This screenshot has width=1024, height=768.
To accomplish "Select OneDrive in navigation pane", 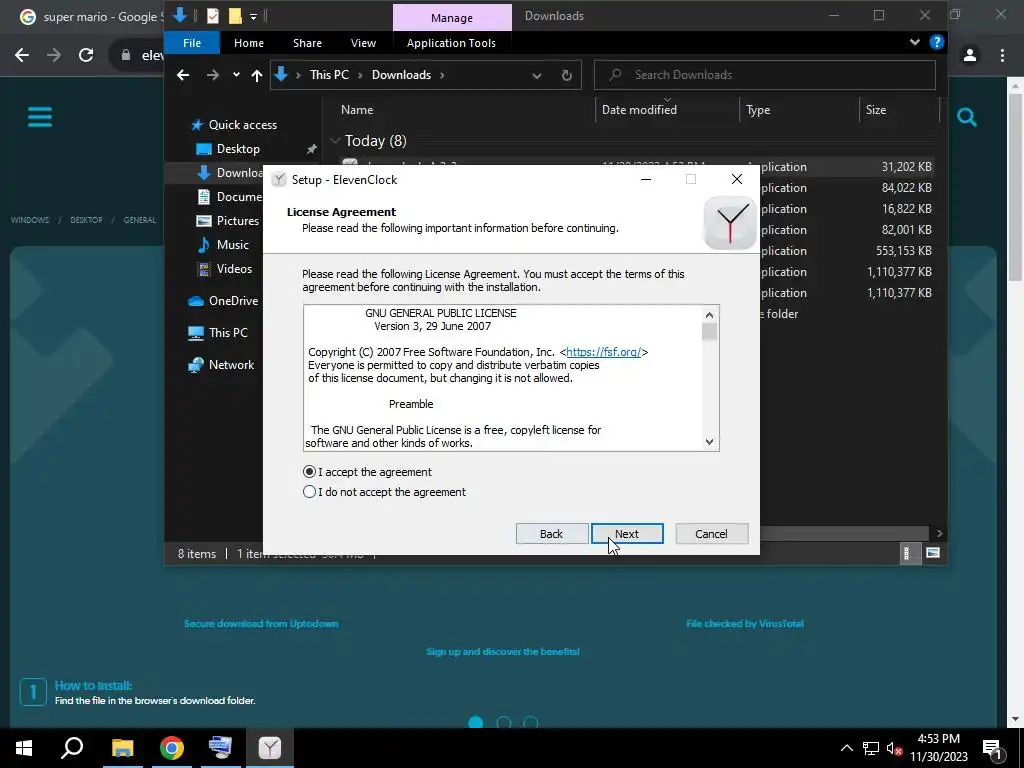I will tap(223, 301).
